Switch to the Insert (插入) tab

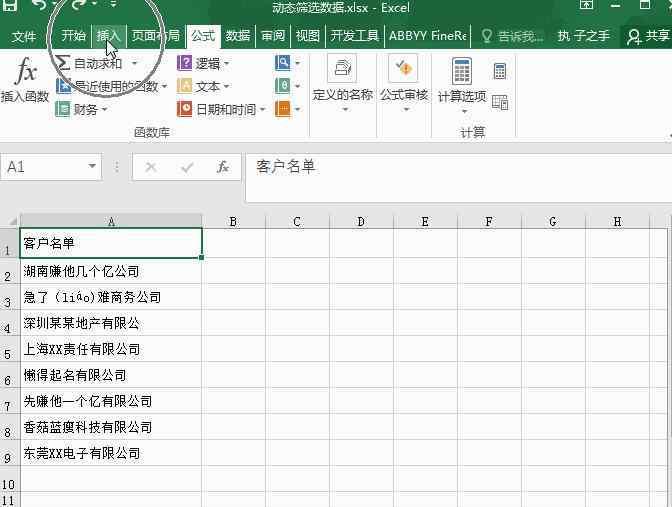(x=108, y=36)
